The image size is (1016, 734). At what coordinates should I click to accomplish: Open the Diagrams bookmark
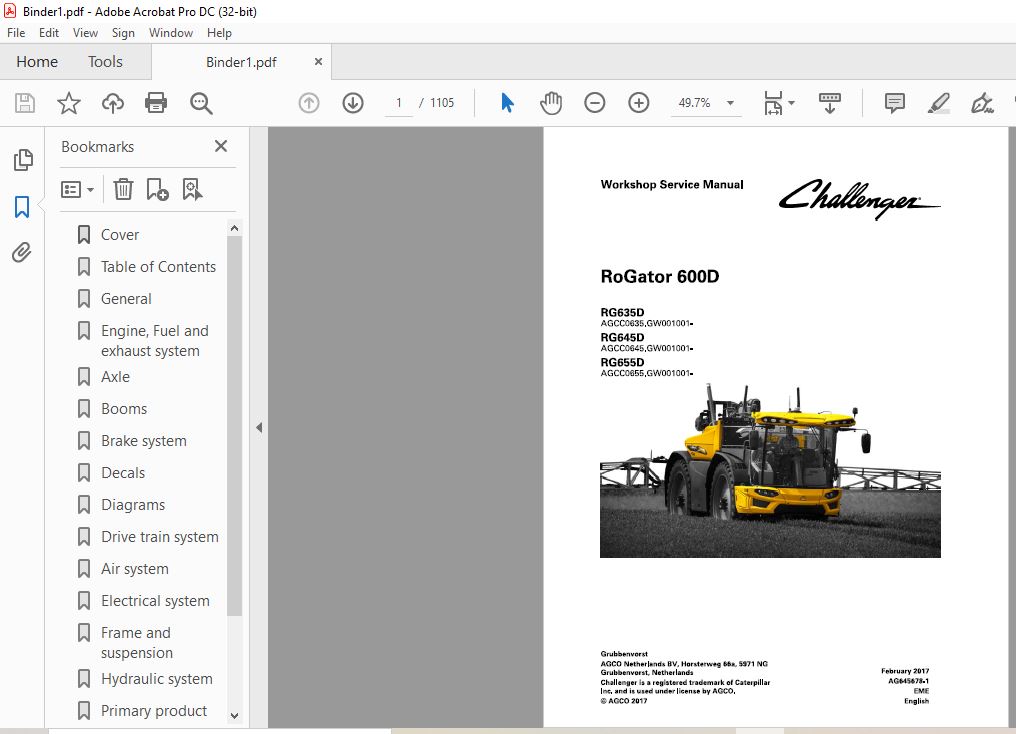(x=133, y=505)
